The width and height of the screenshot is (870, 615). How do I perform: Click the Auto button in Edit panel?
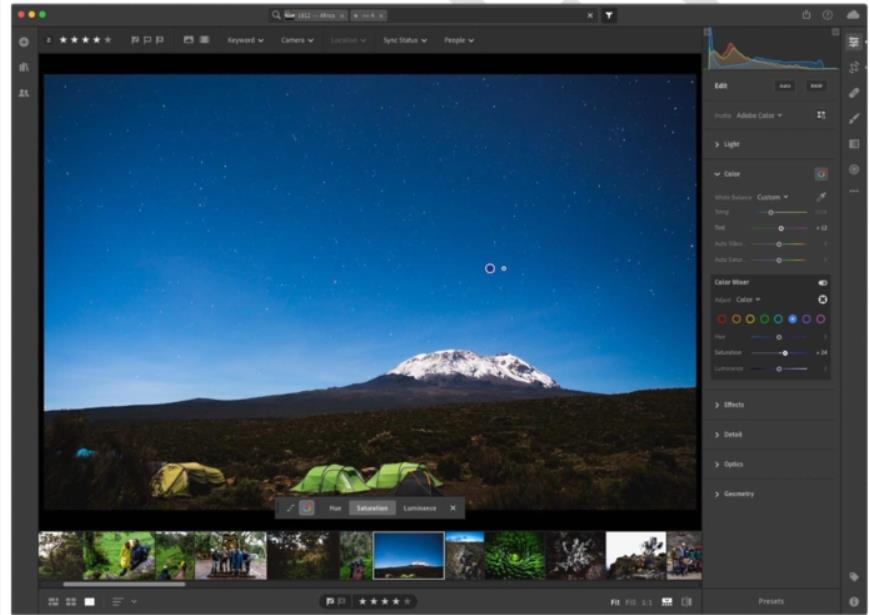785,86
